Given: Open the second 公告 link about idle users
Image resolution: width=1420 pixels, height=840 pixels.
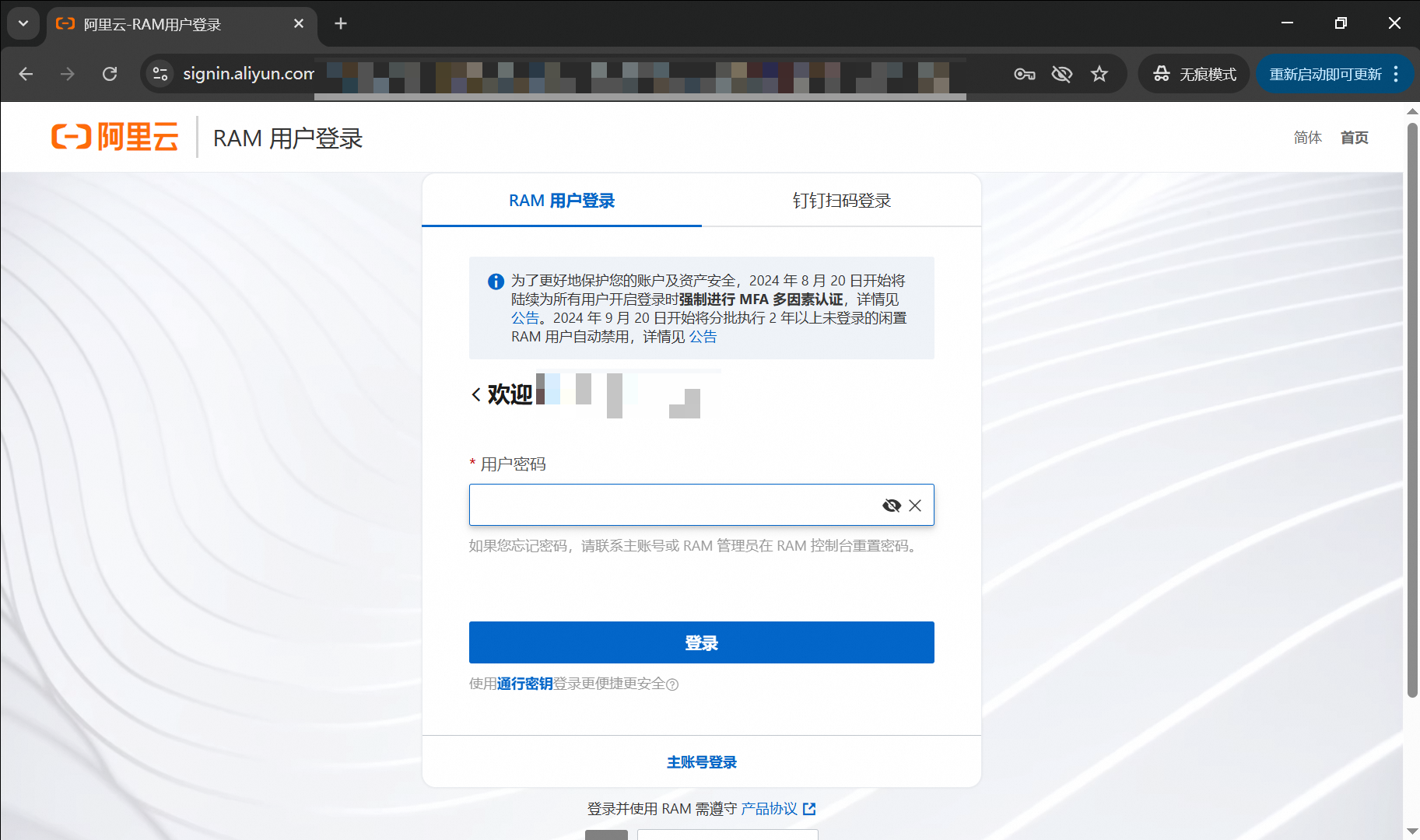Looking at the screenshot, I should pos(703,337).
